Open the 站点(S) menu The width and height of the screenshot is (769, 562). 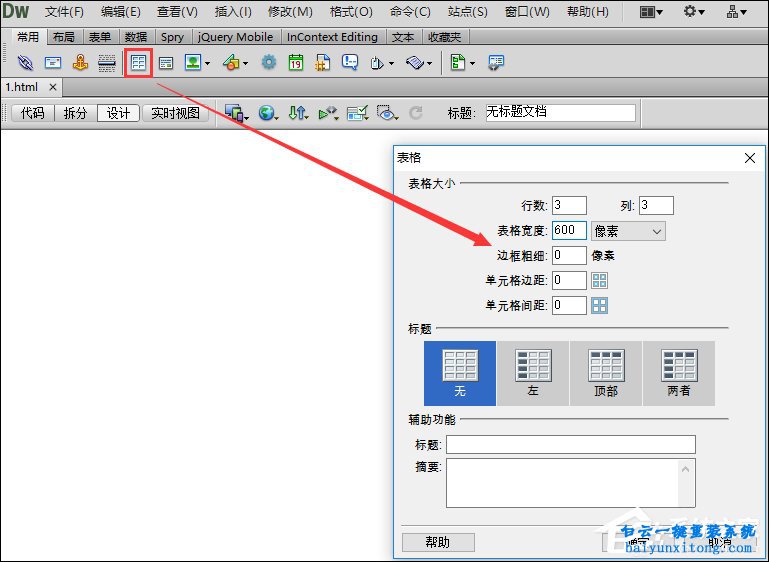(468, 12)
